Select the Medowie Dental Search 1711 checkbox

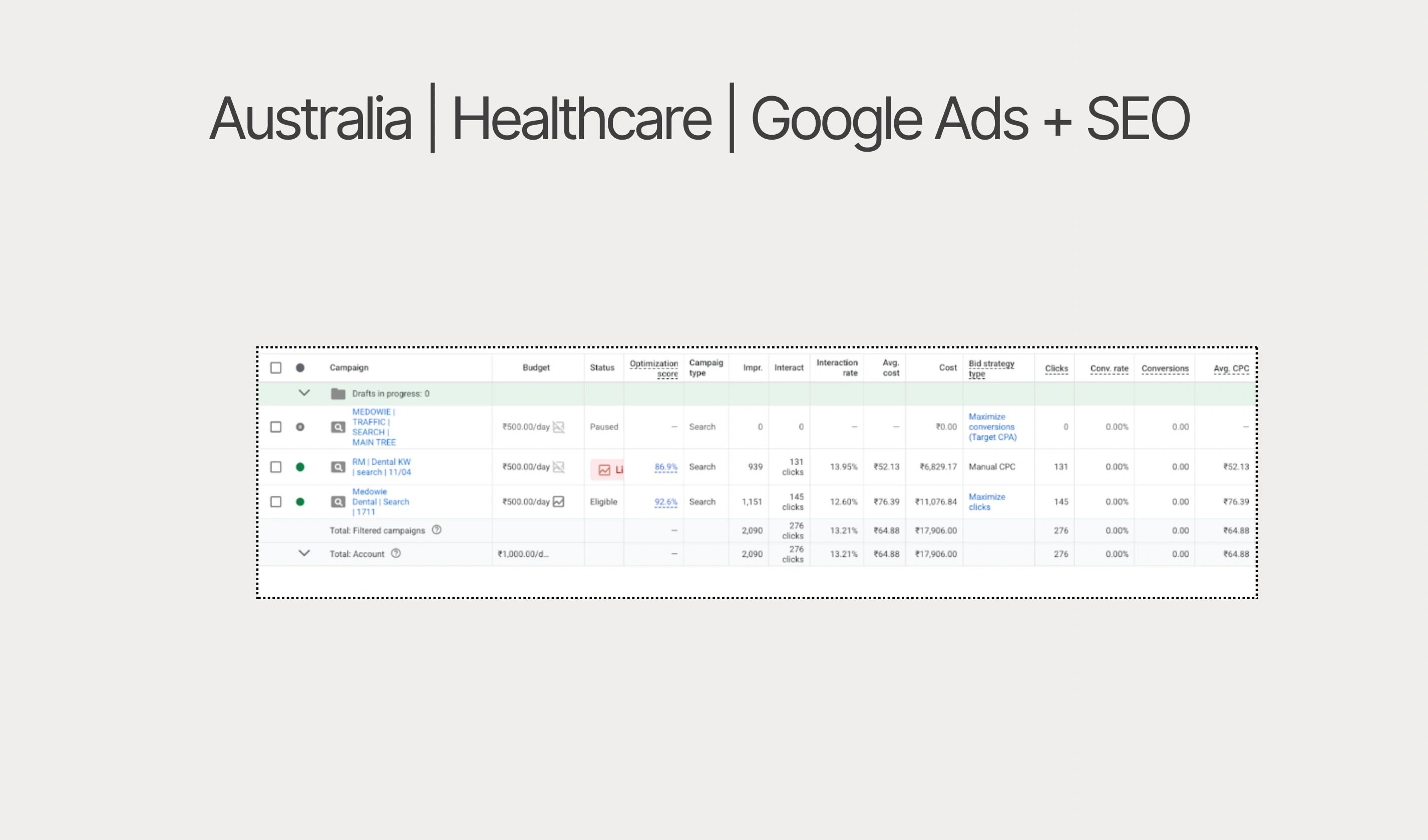[276, 501]
